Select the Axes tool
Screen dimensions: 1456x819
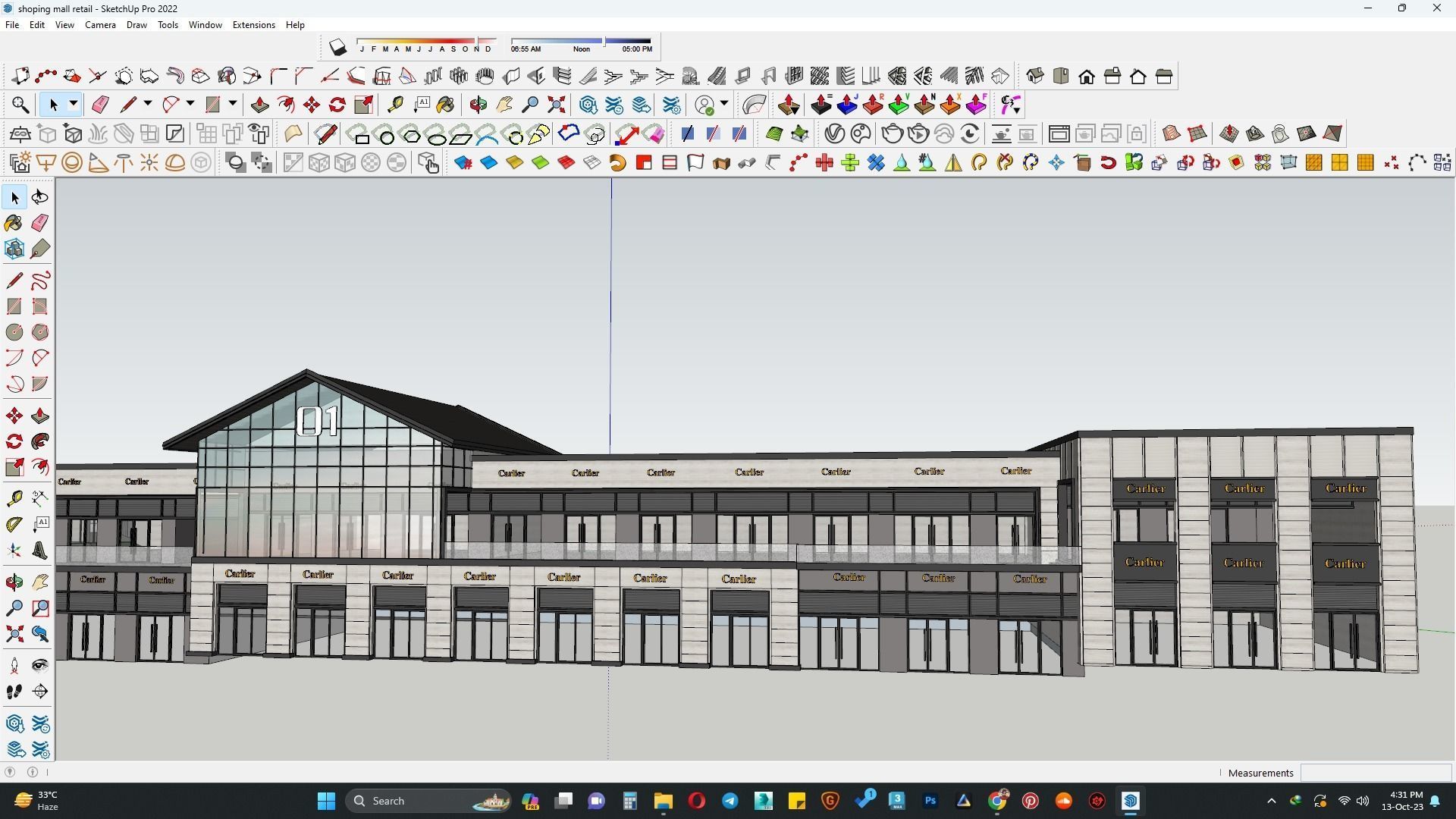(x=14, y=550)
